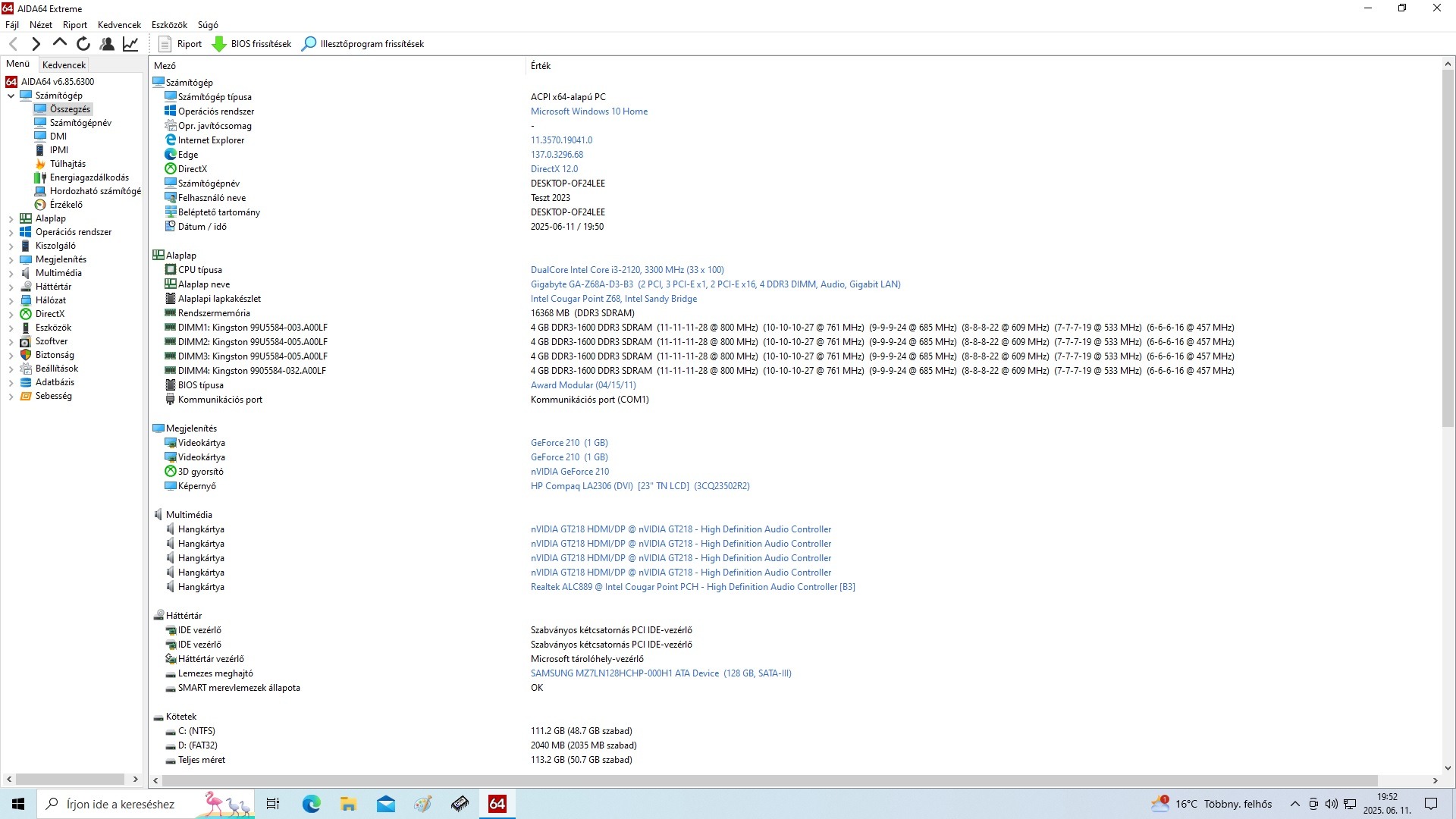Expand the Hálózat tree node
1456x819 pixels.
pos(11,300)
